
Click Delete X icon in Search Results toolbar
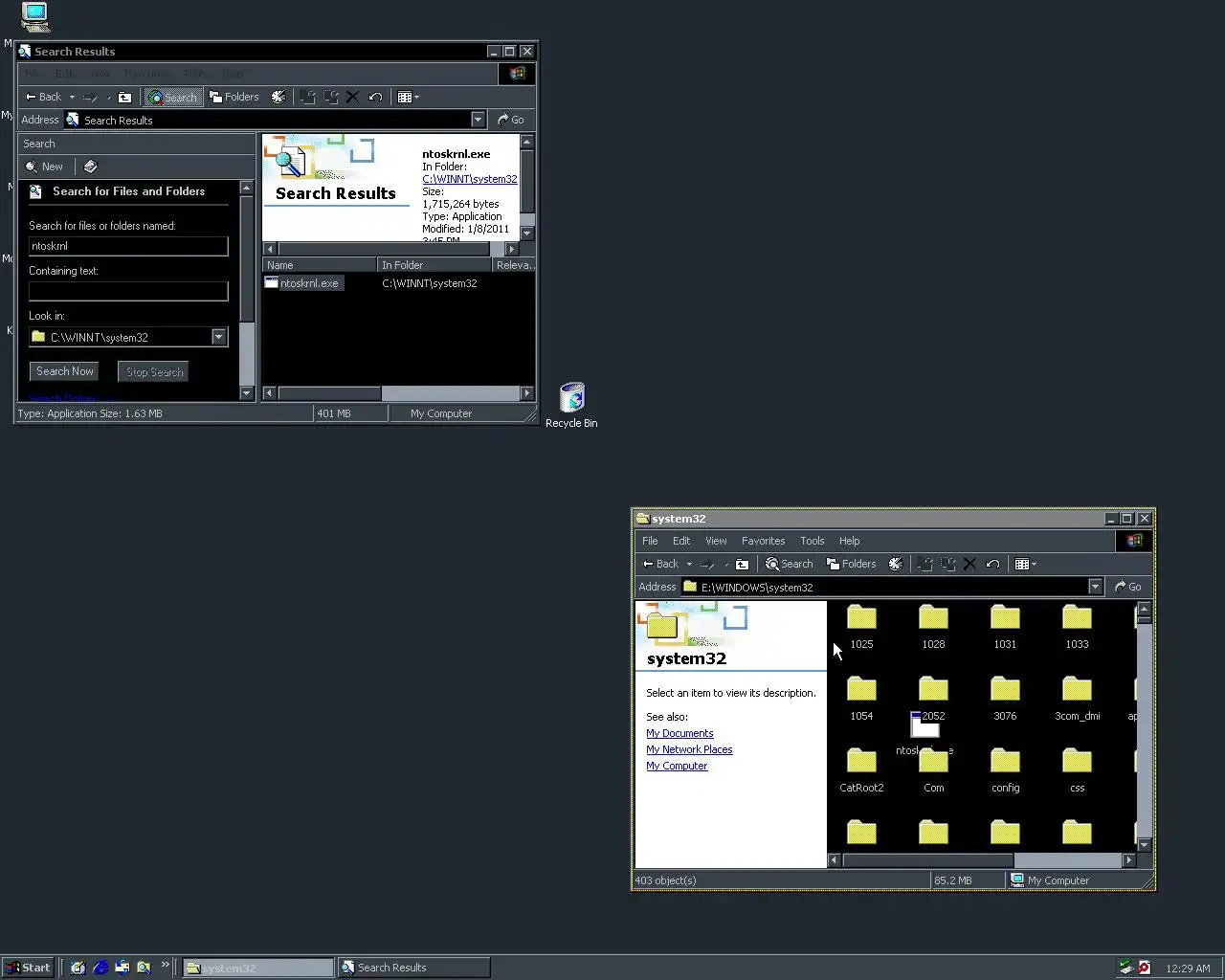(352, 97)
